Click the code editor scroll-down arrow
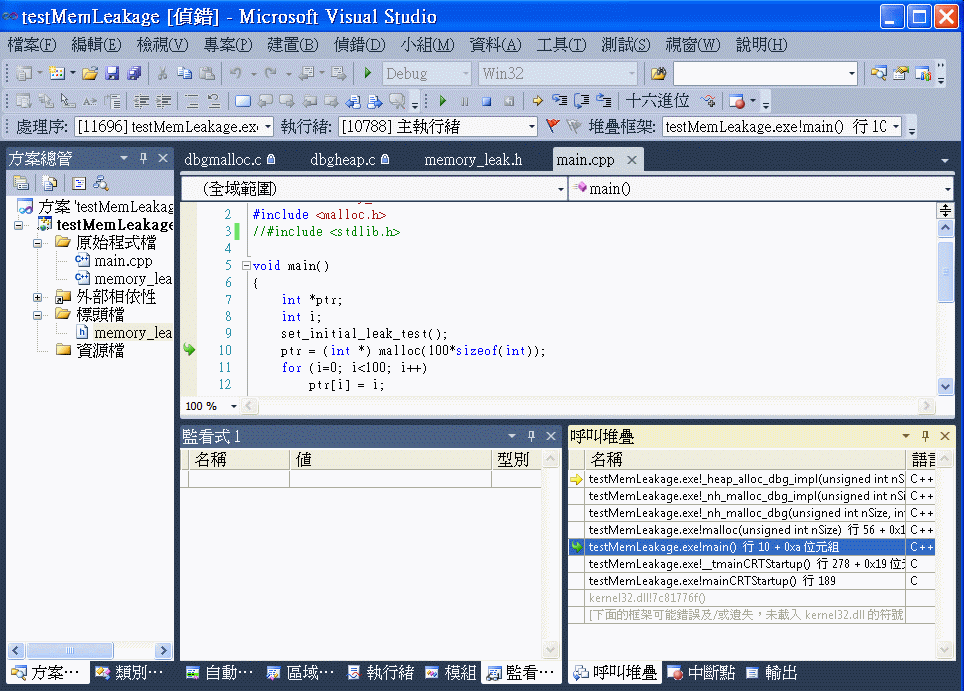 (946, 387)
